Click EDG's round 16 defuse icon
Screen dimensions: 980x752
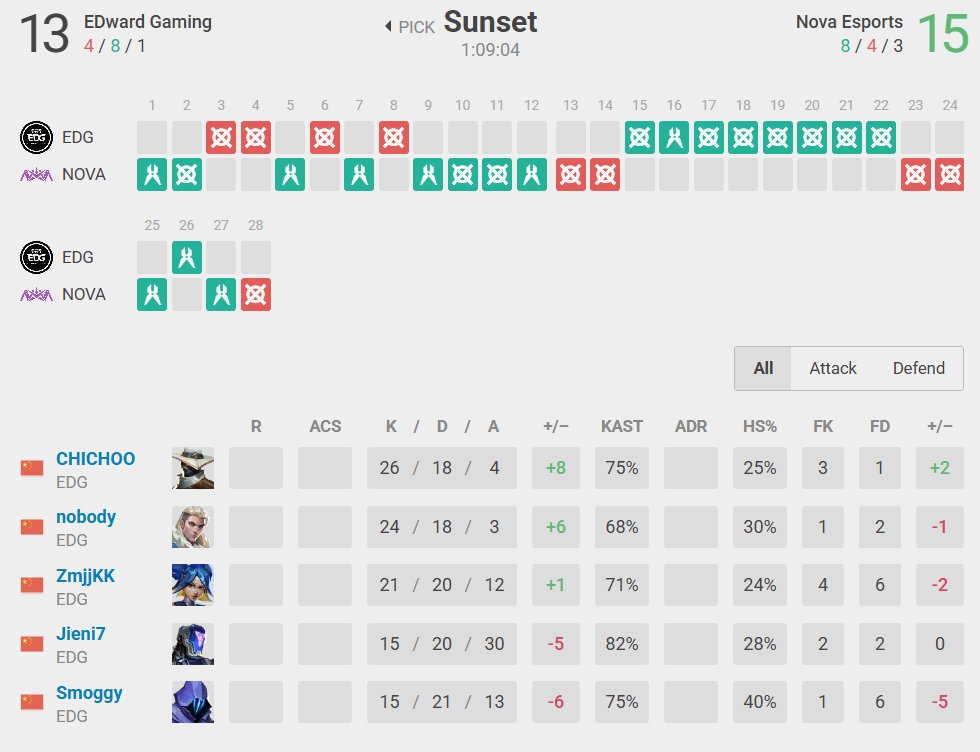(x=674, y=138)
